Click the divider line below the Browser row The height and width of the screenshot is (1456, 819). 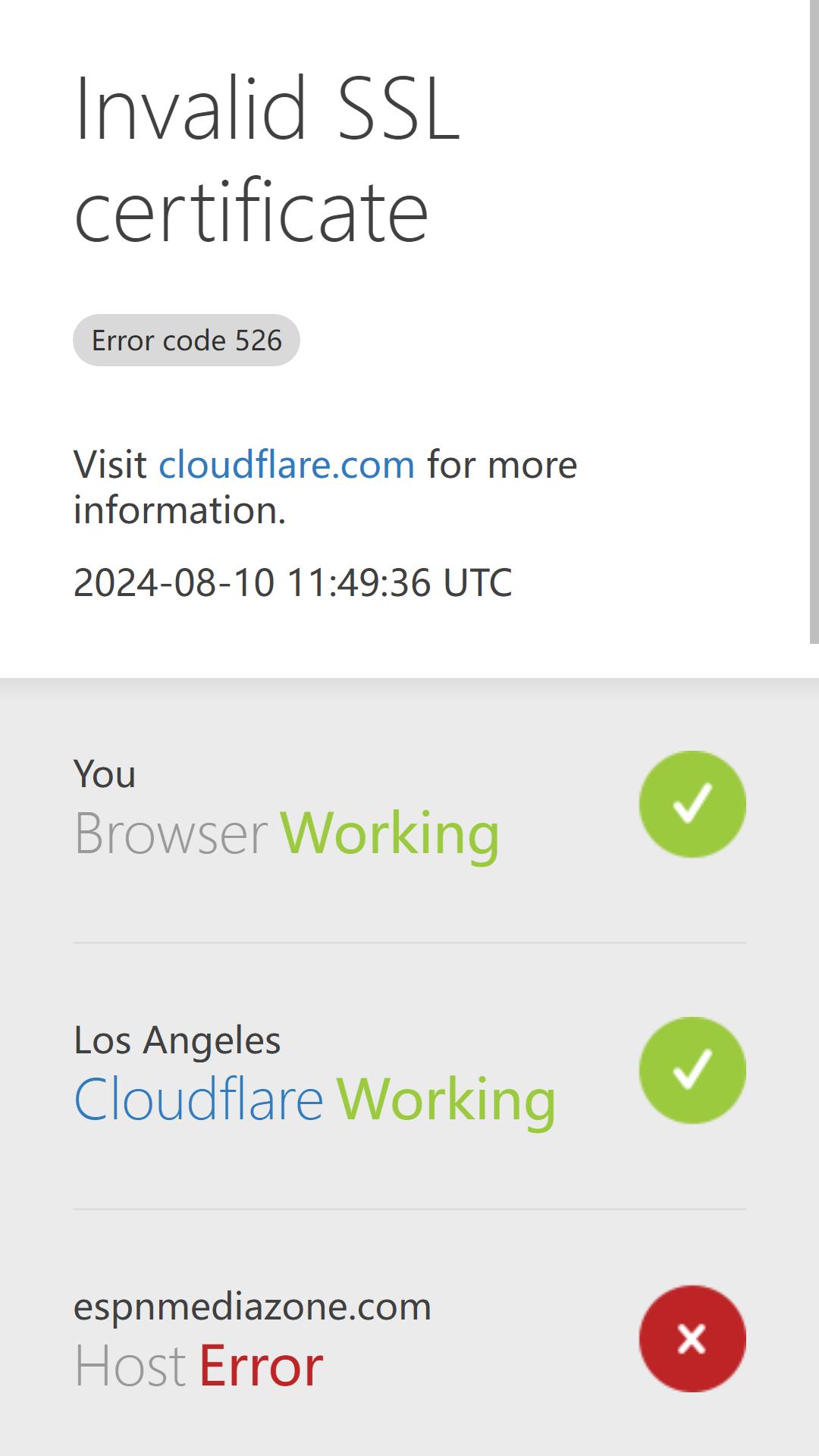[409, 943]
